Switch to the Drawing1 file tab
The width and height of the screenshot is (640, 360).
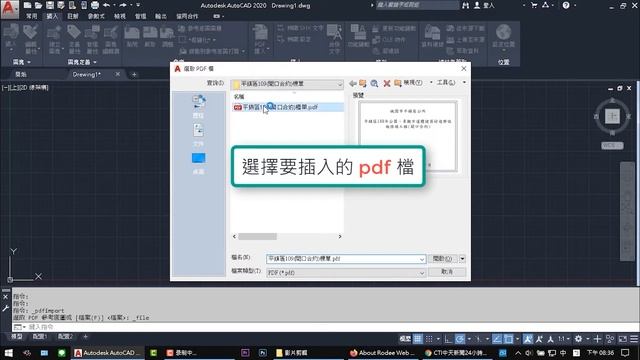click(87, 74)
